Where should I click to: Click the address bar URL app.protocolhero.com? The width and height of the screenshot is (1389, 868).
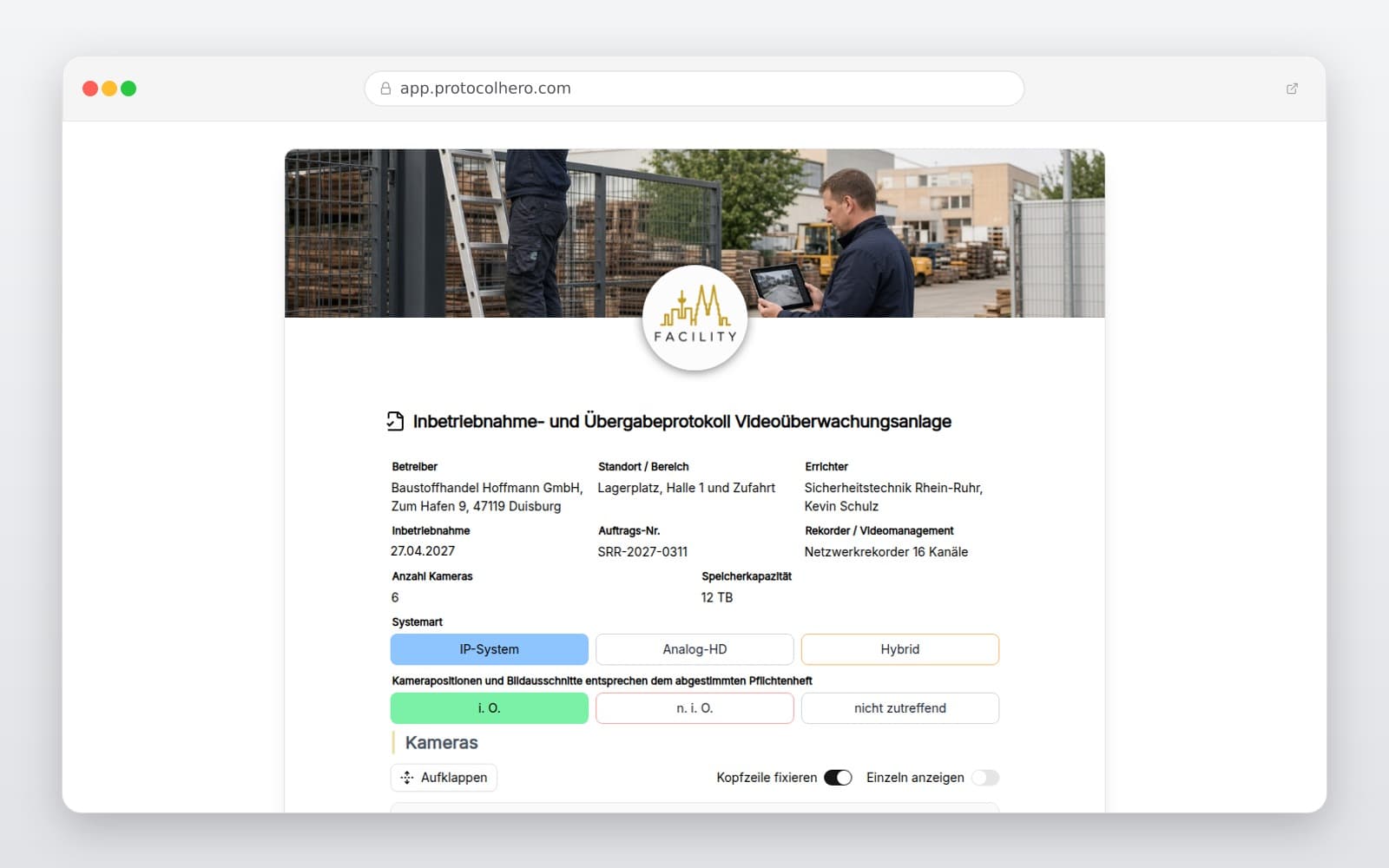(485, 89)
